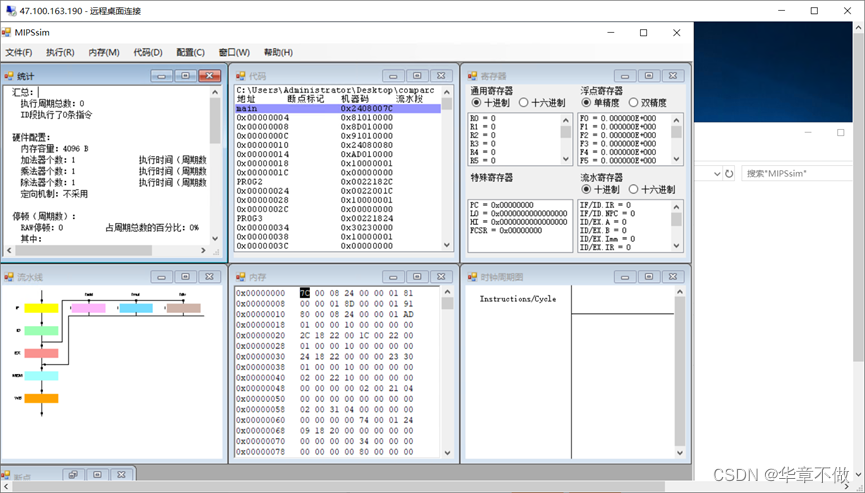865x493 pixels.
Task: Open the 执行(R) menu
Action: point(60,52)
